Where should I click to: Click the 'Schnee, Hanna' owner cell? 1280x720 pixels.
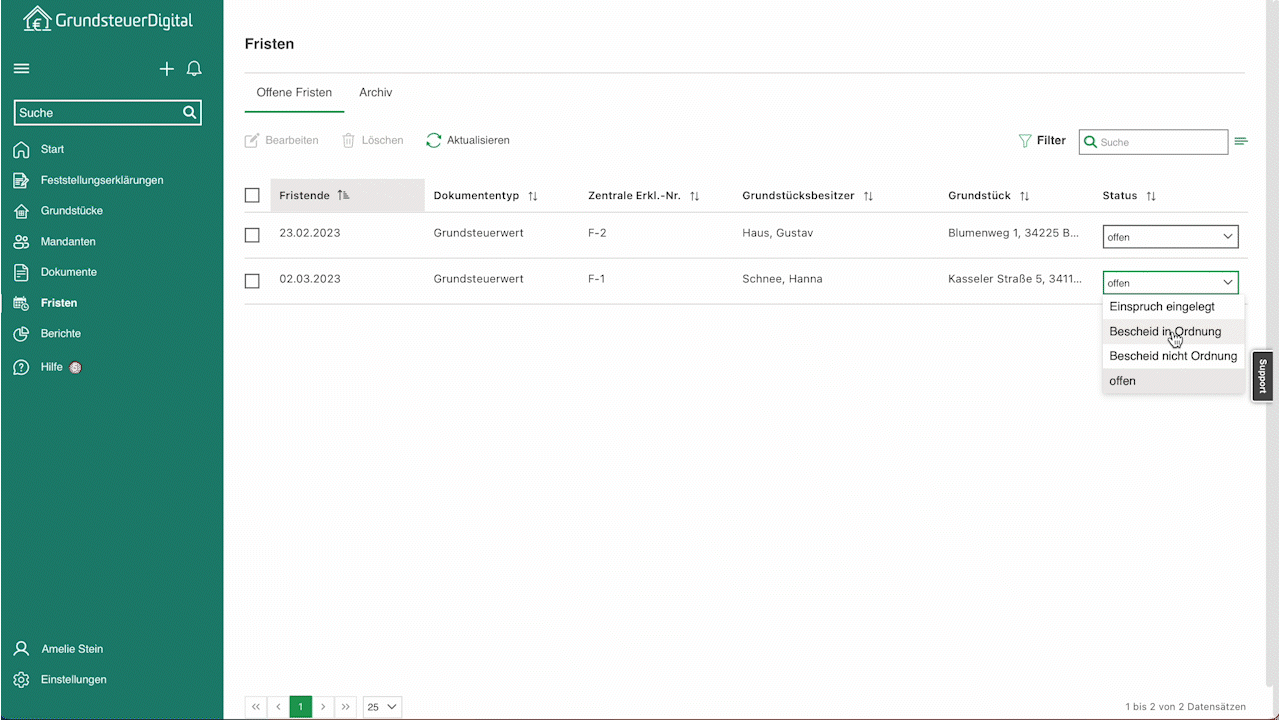[x=782, y=279]
